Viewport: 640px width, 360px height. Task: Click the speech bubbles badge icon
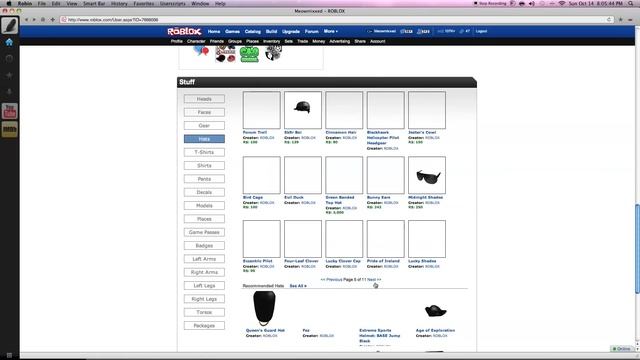point(201,51)
